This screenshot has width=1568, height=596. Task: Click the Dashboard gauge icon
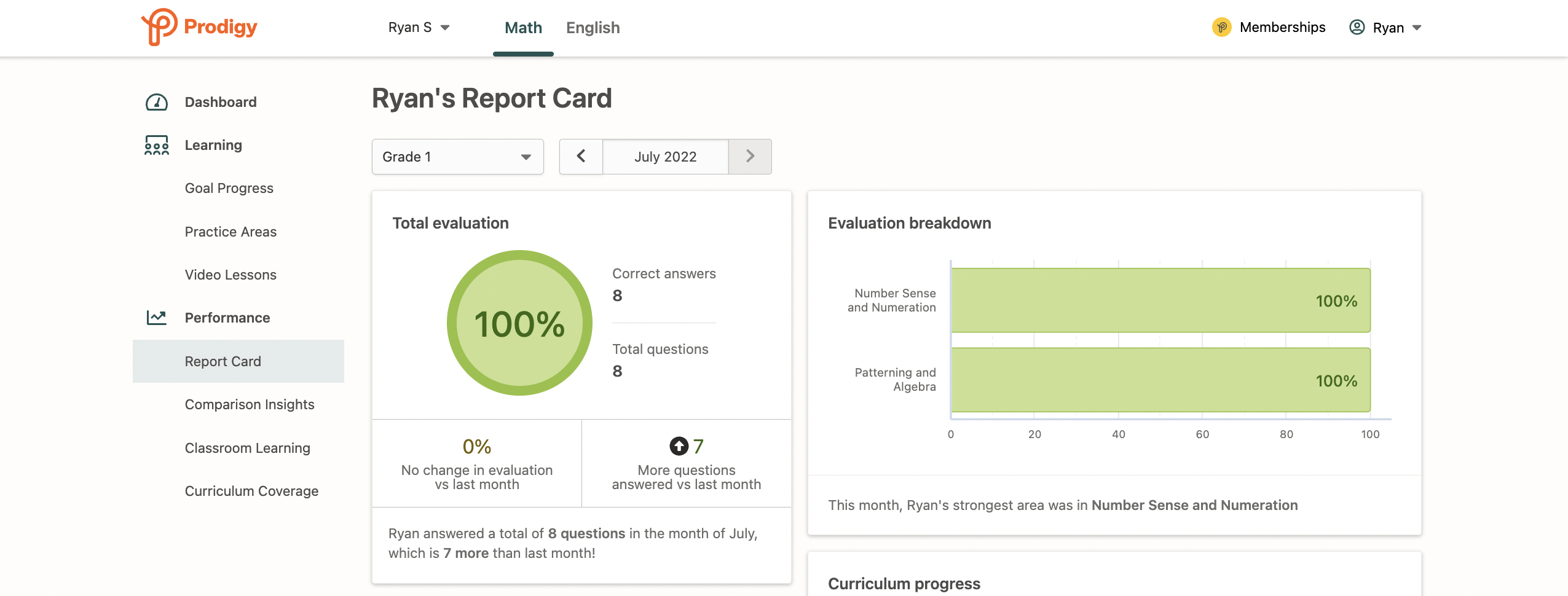coord(157,102)
